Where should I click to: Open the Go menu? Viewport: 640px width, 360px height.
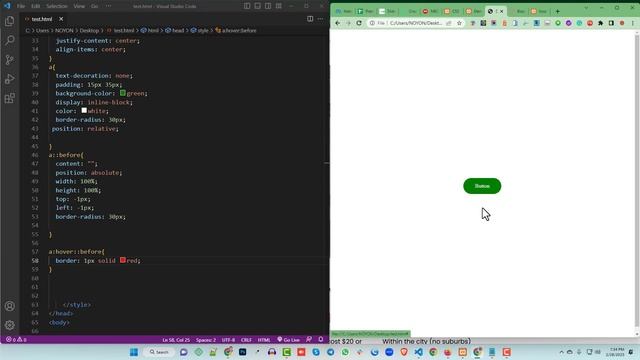(x=94, y=6)
